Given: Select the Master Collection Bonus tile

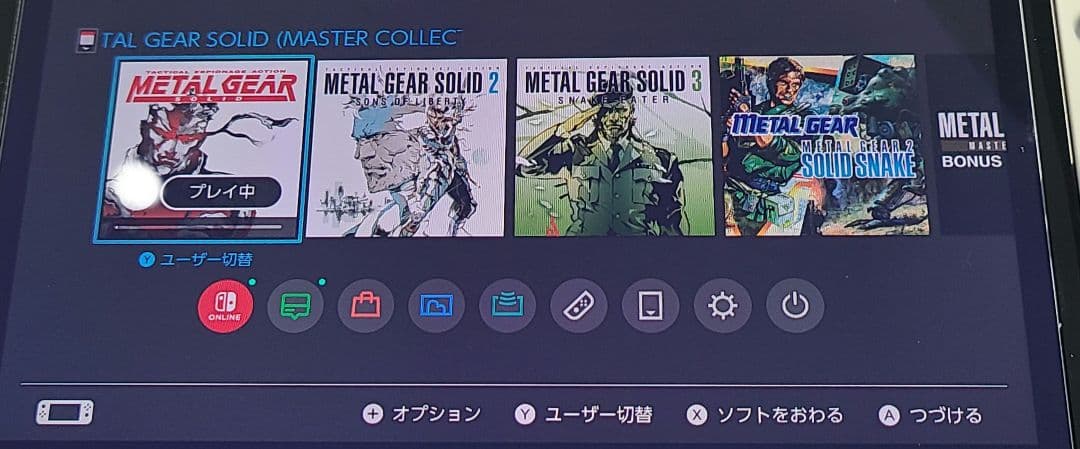Looking at the screenshot, I should pyautogui.click(x=970, y=145).
